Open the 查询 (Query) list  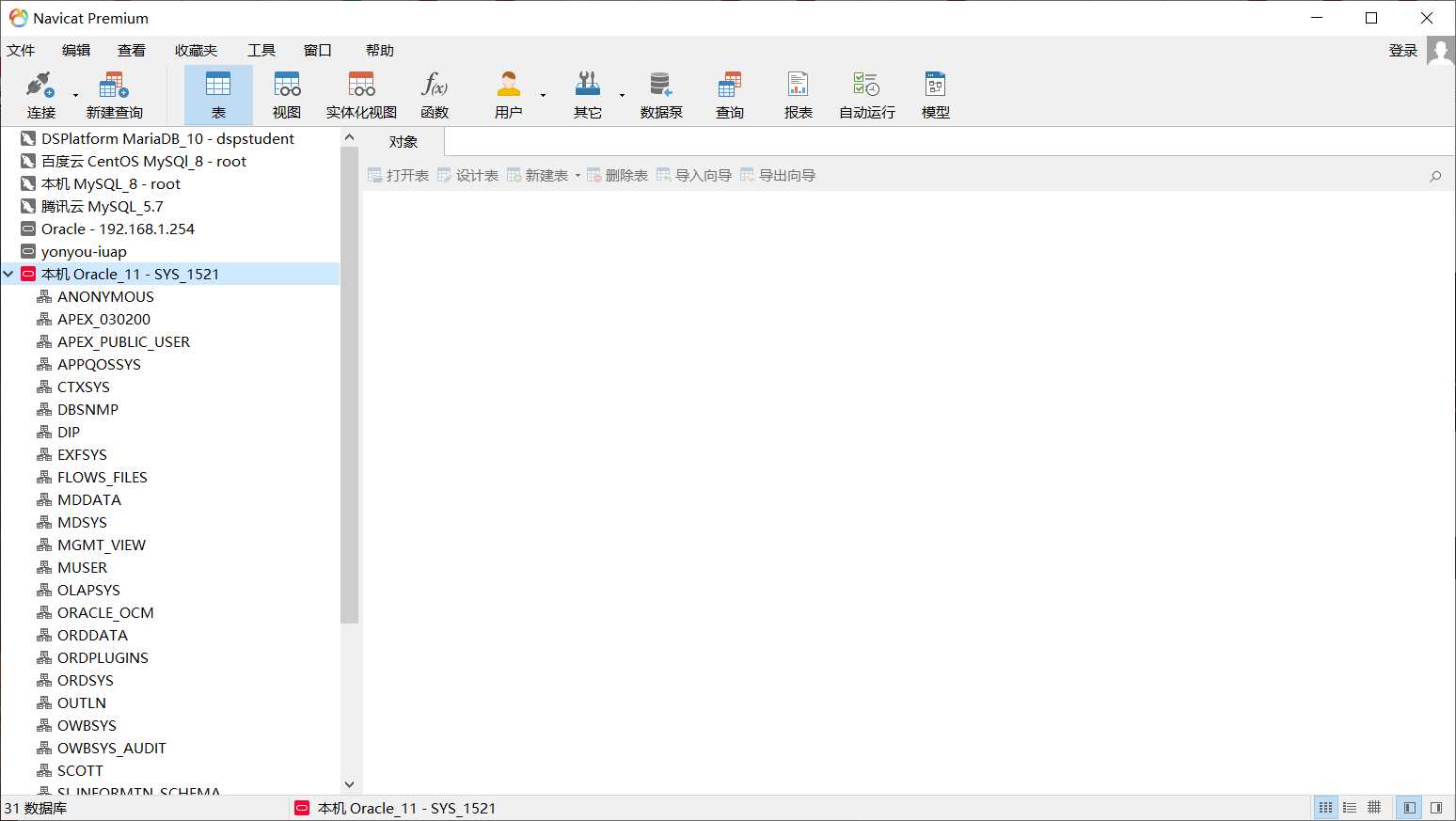[x=730, y=95]
